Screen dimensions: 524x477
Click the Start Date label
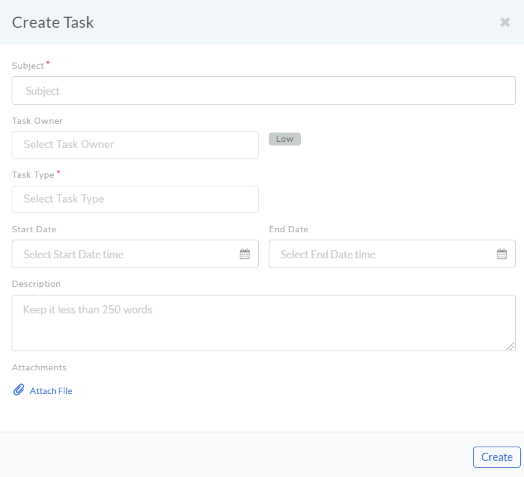click(34, 229)
